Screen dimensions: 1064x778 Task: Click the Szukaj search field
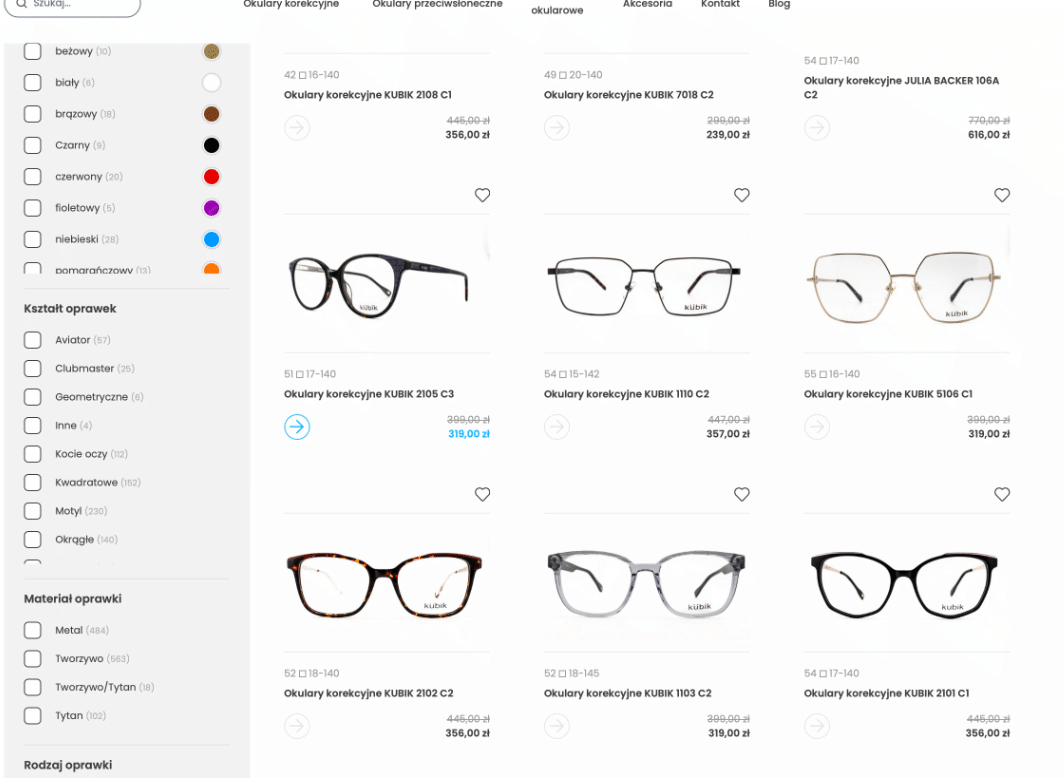pyautogui.click(x=75, y=5)
